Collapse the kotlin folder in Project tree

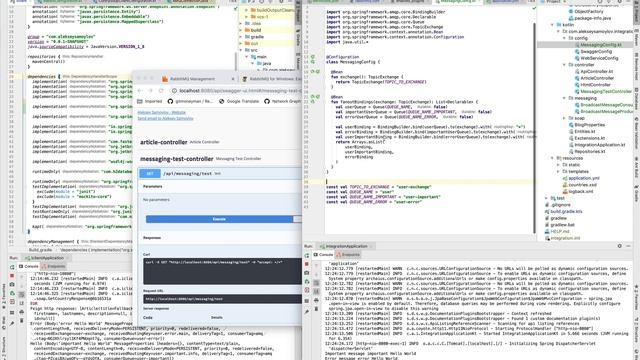click(x=553, y=25)
